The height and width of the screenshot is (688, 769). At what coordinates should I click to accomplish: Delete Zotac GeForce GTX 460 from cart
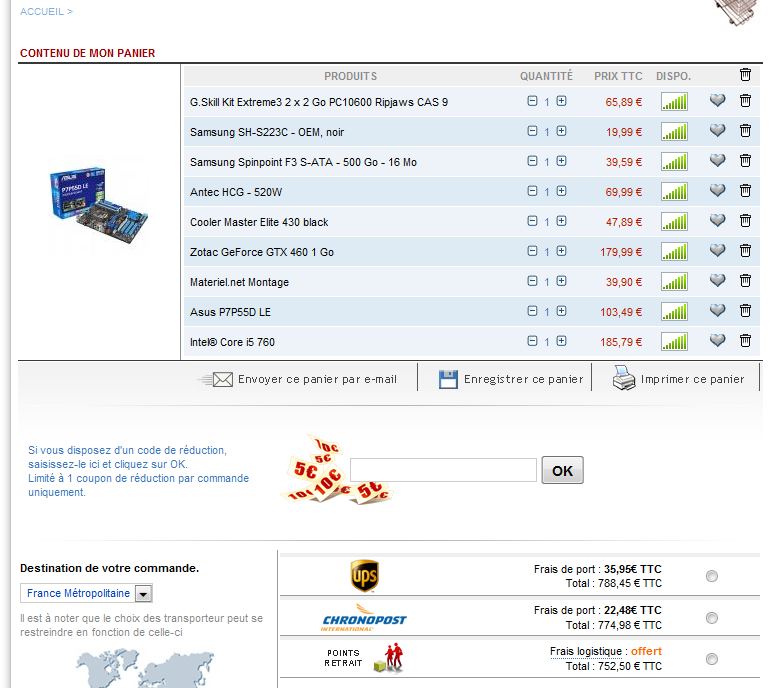[x=745, y=251]
